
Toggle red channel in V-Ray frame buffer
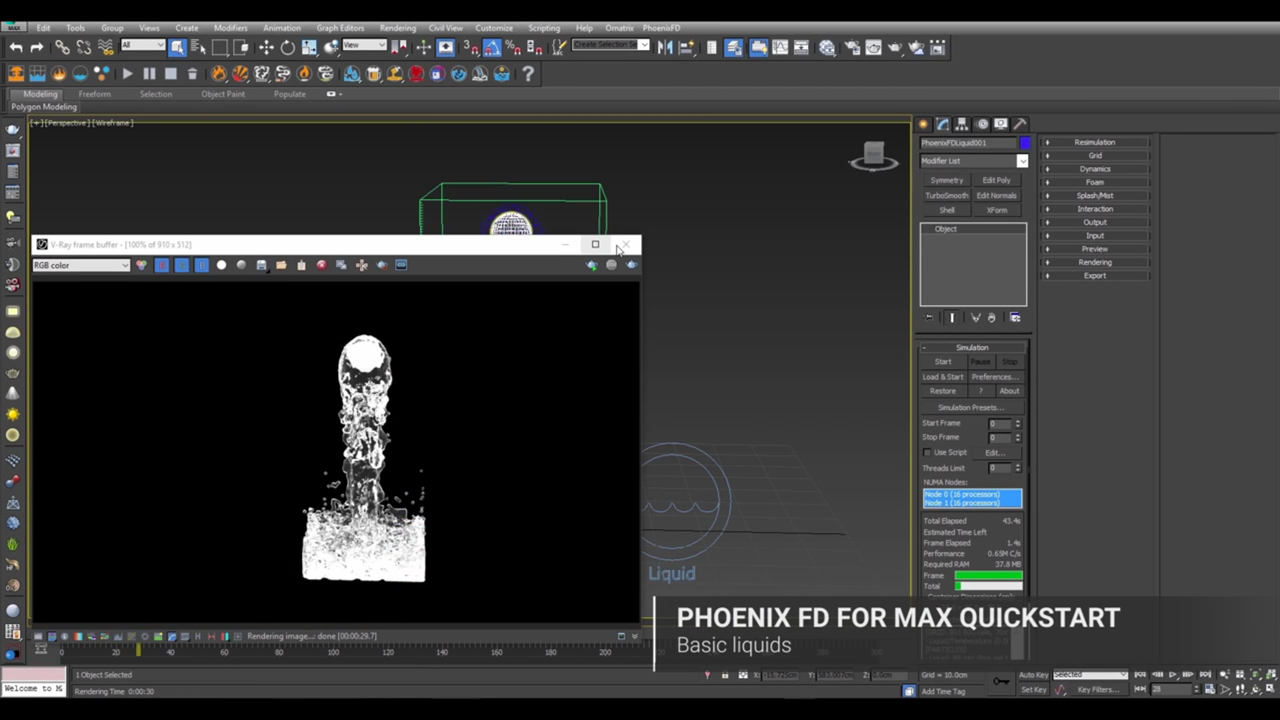click(x=161, y=265)
